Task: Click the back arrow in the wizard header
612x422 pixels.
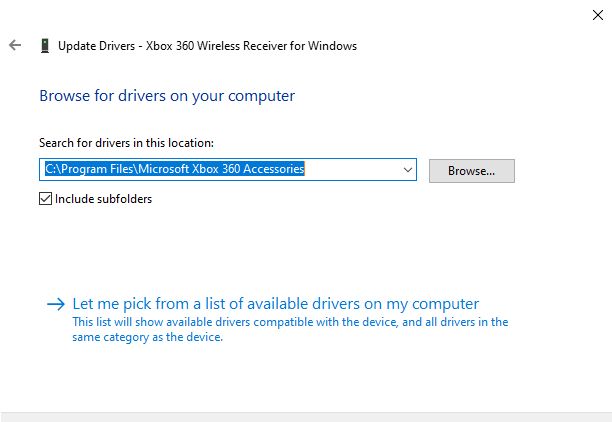Action: tap(15, 45)
